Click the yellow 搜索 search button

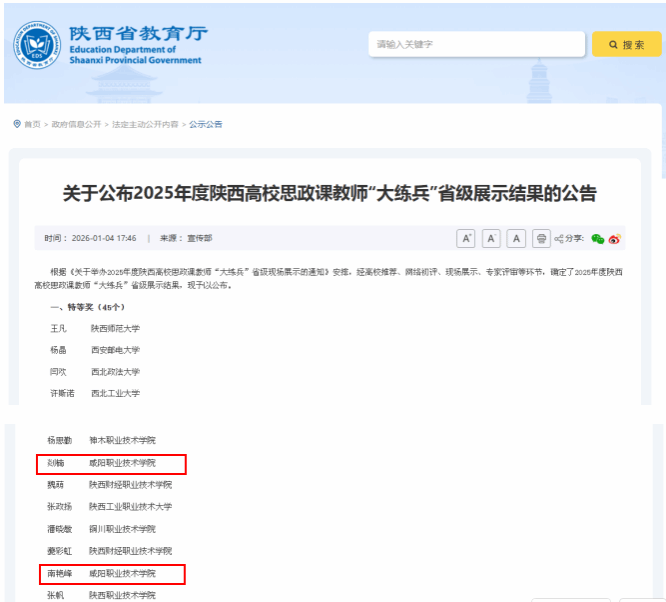[x=626, y=45]
